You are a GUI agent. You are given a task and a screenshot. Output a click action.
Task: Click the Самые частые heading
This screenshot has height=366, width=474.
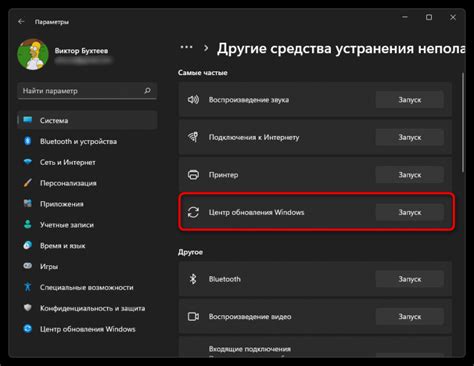(x=203, y=73)
